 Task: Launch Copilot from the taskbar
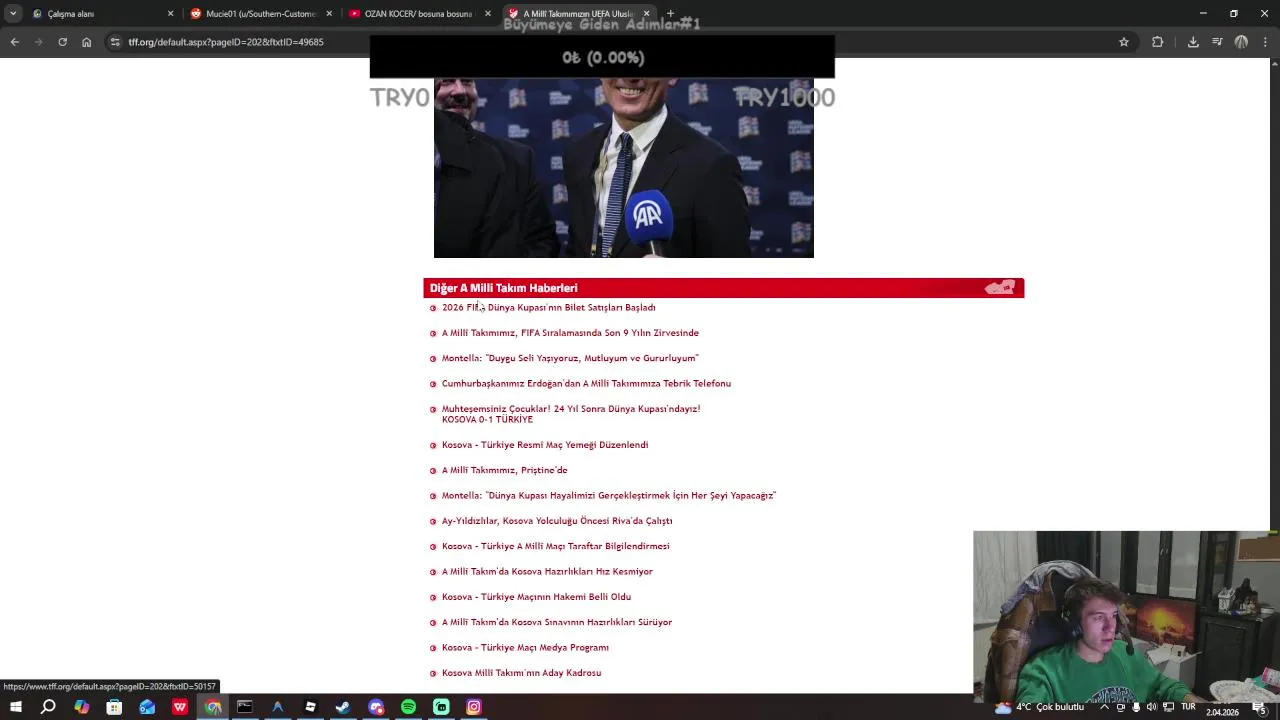click(x=81, y=707)
